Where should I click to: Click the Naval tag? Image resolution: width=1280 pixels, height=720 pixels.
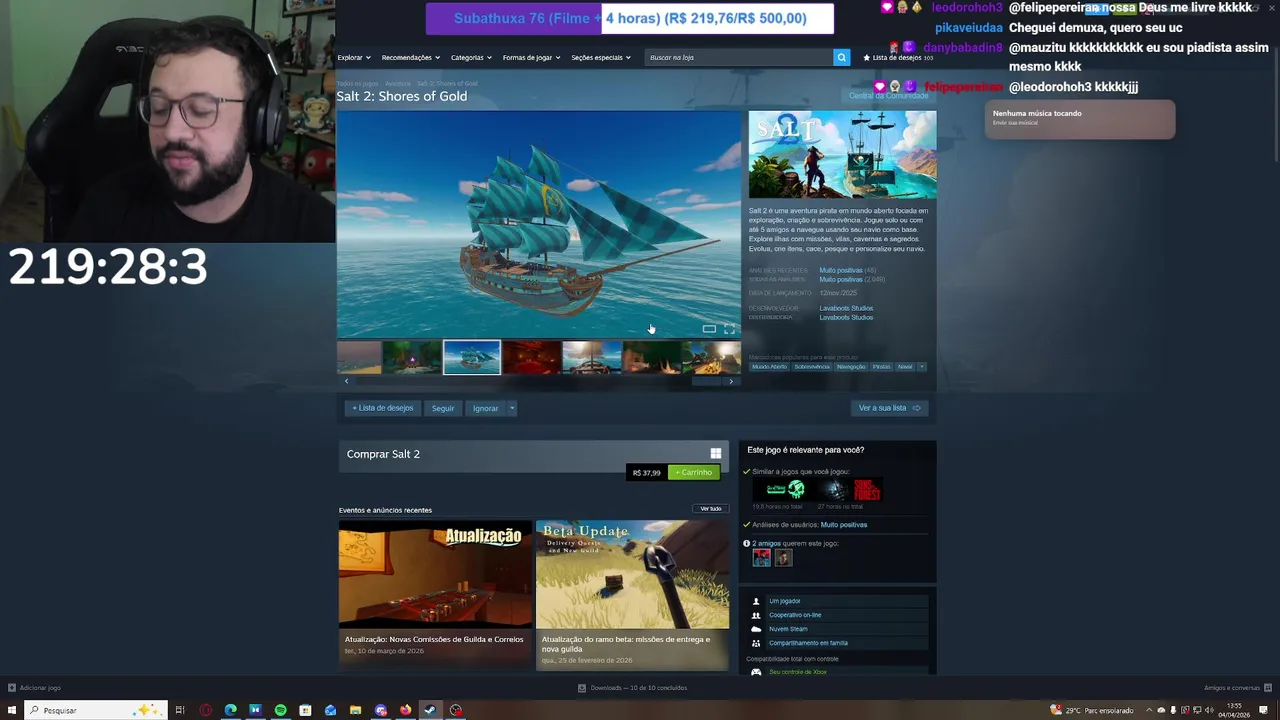[905, 367]
